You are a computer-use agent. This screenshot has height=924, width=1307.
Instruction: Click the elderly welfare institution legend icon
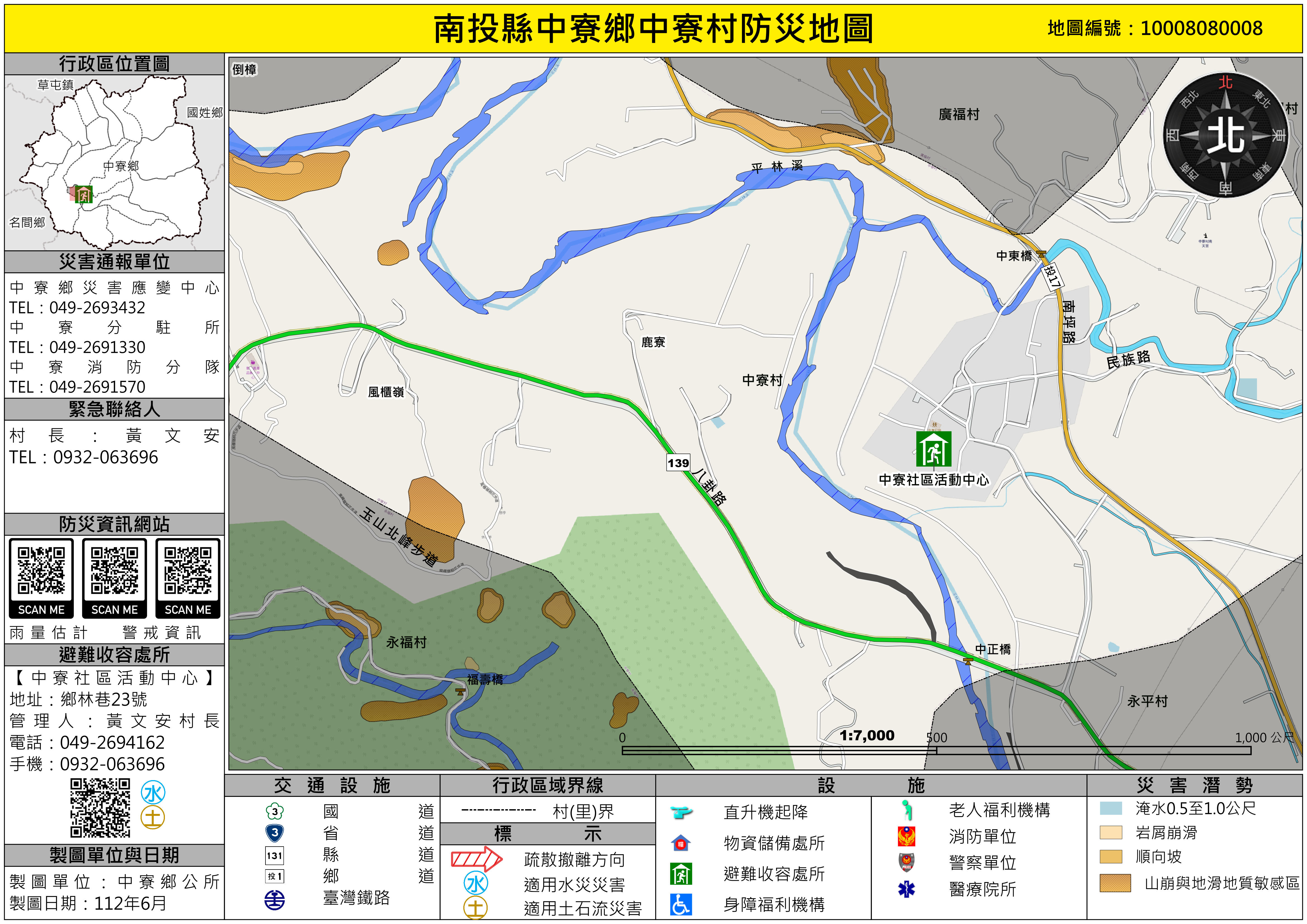tap(906, 810)
